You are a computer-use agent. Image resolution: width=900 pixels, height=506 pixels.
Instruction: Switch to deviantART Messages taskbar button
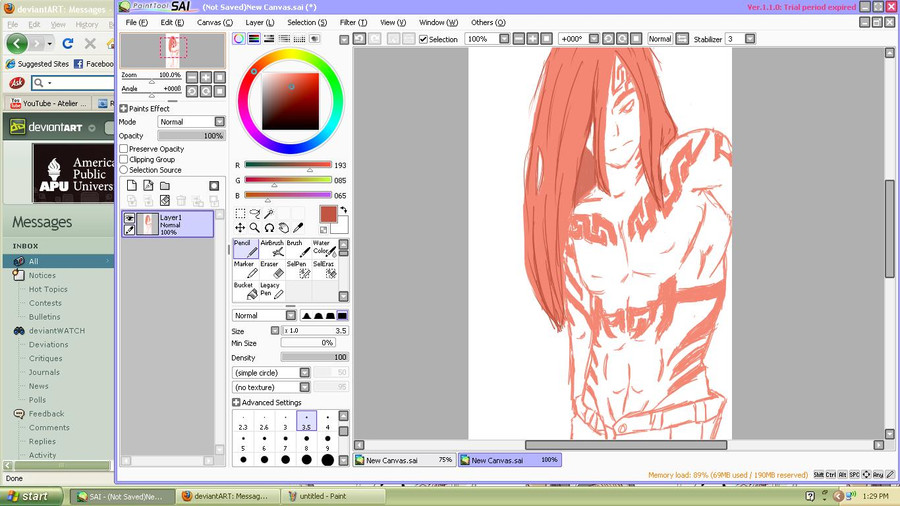(x=228, y=496)
